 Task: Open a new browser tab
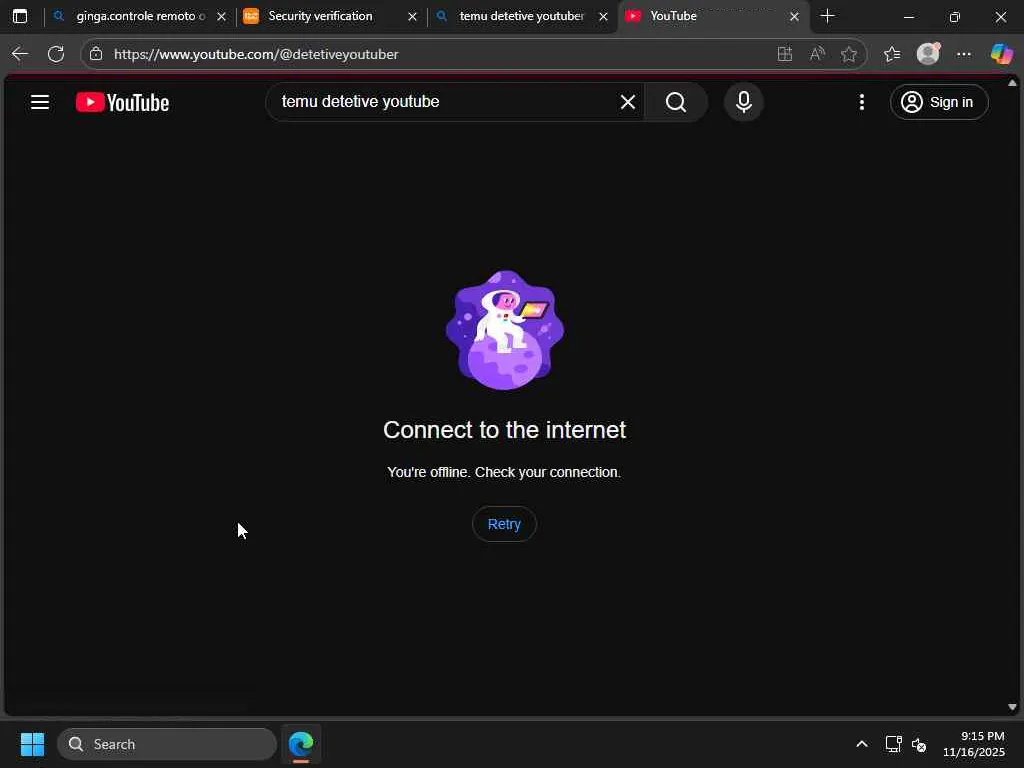pyautogui.click(x=827, y=16)
